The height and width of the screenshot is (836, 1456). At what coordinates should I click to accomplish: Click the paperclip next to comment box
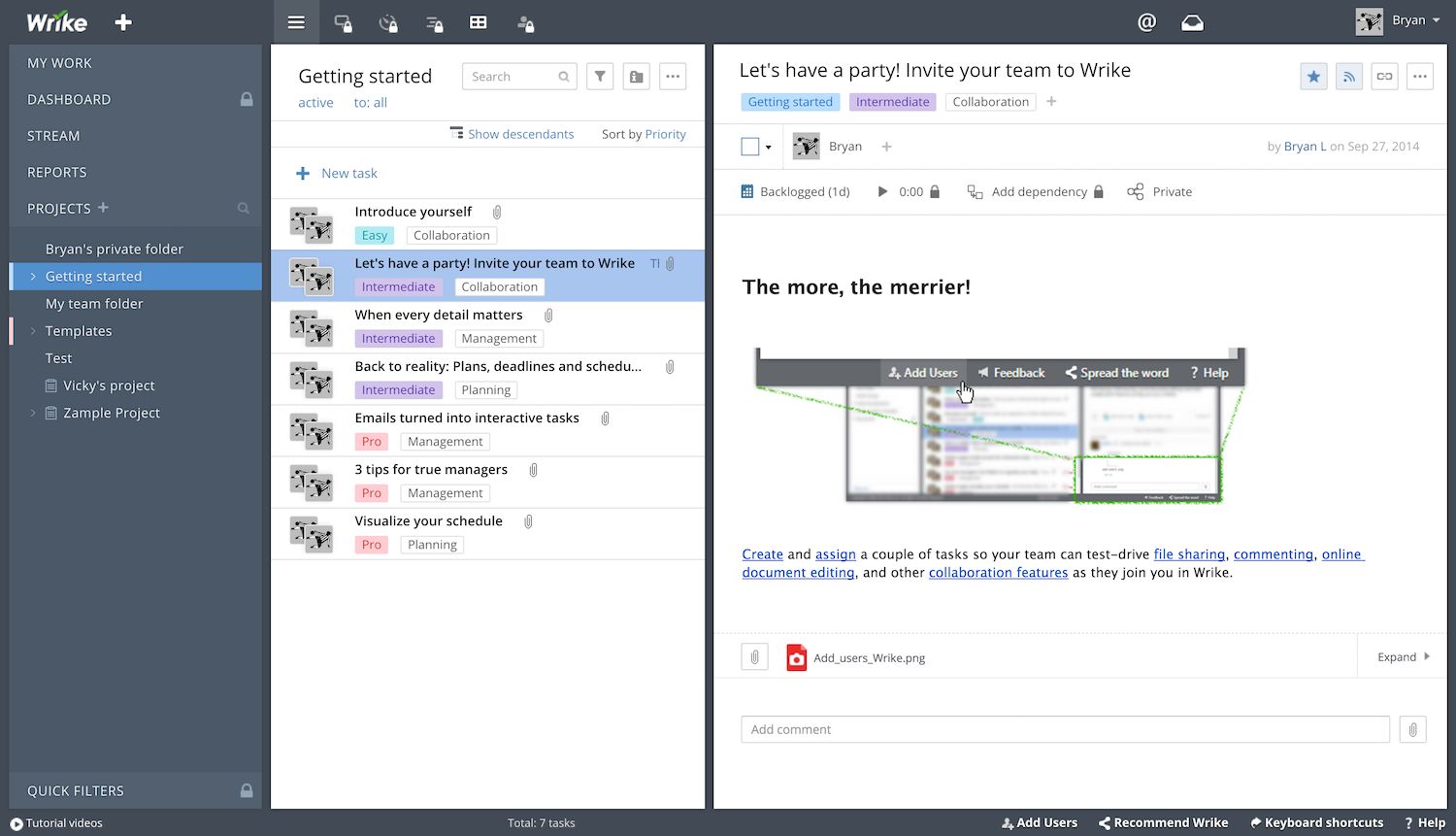tap(1412, 729)
